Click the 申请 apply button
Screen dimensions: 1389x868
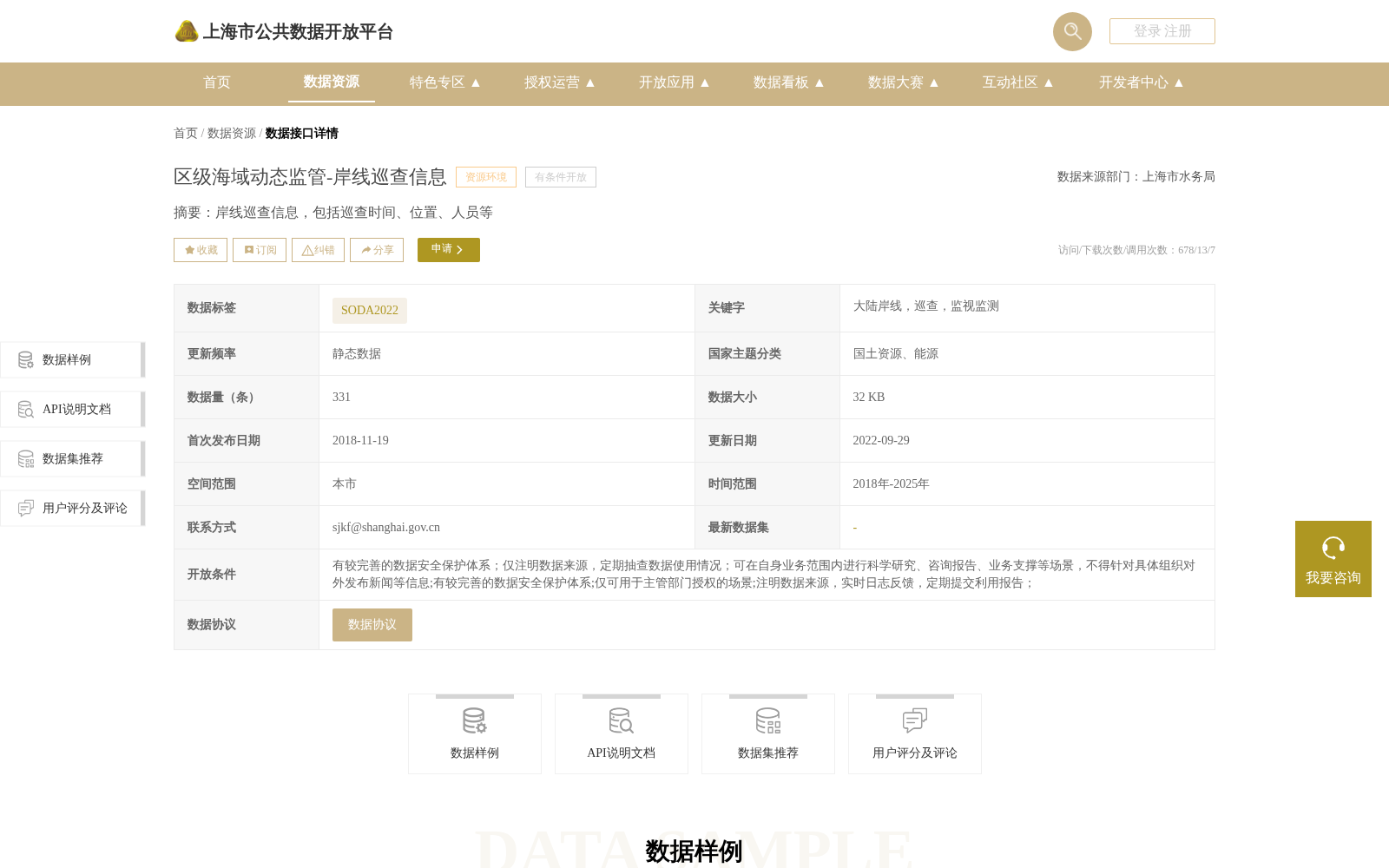[x=449, y=250]
